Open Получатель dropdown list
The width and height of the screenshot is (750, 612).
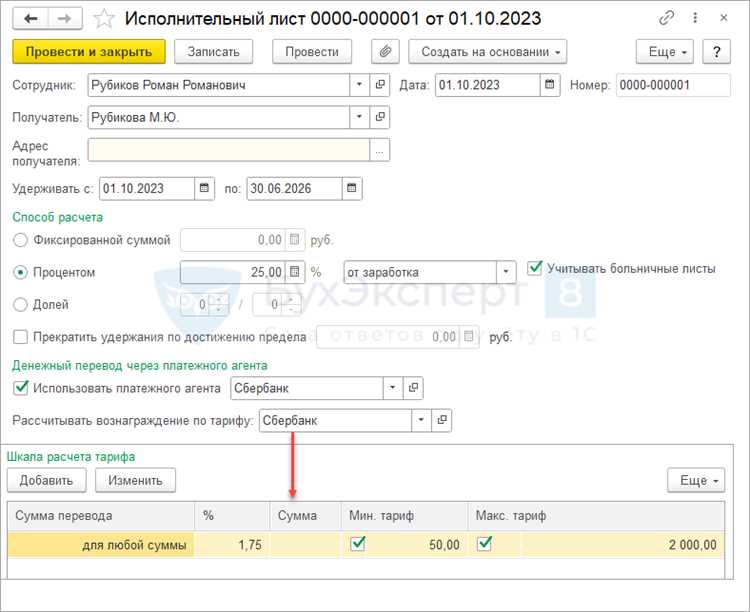359,118
